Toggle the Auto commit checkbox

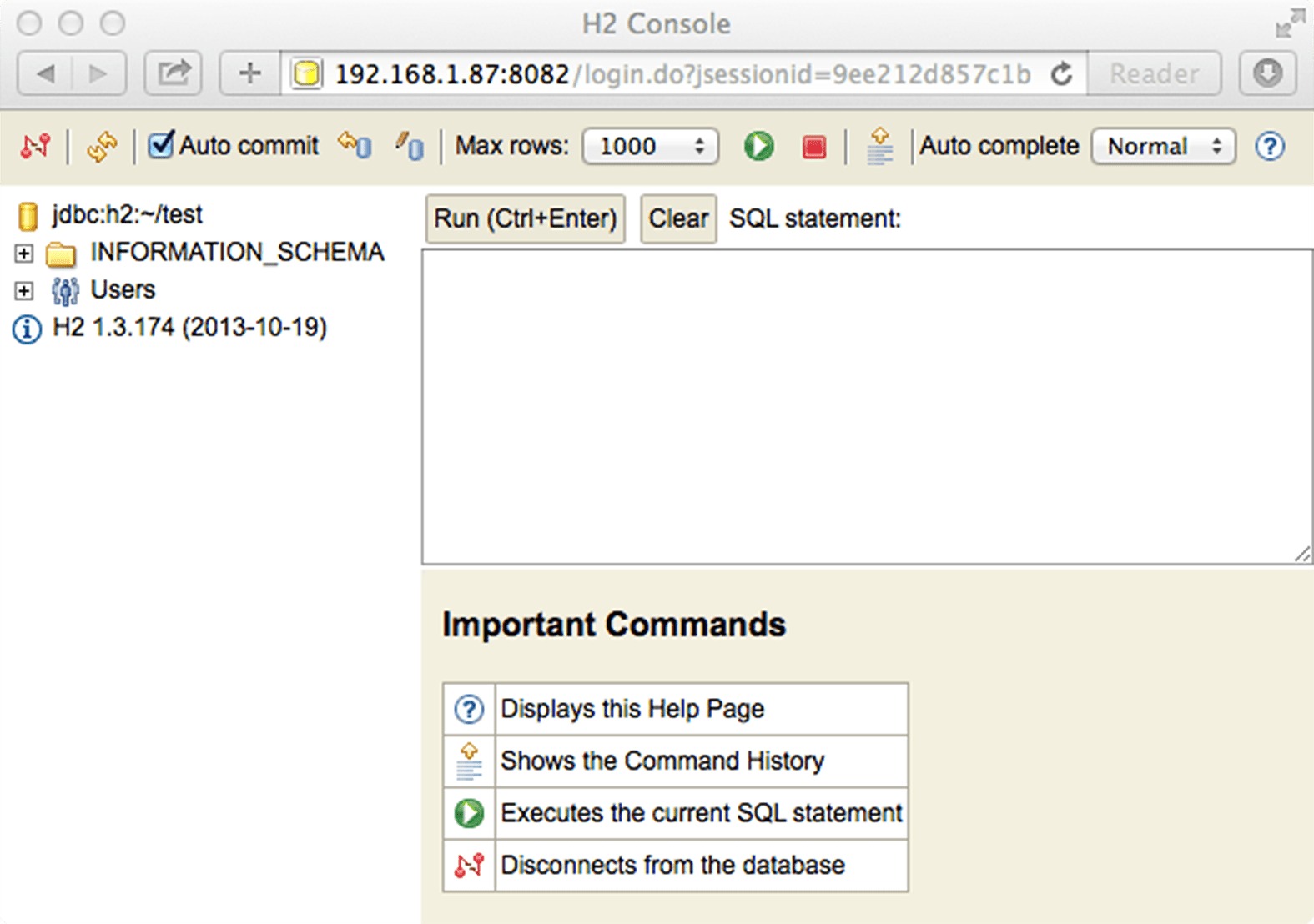160,145
